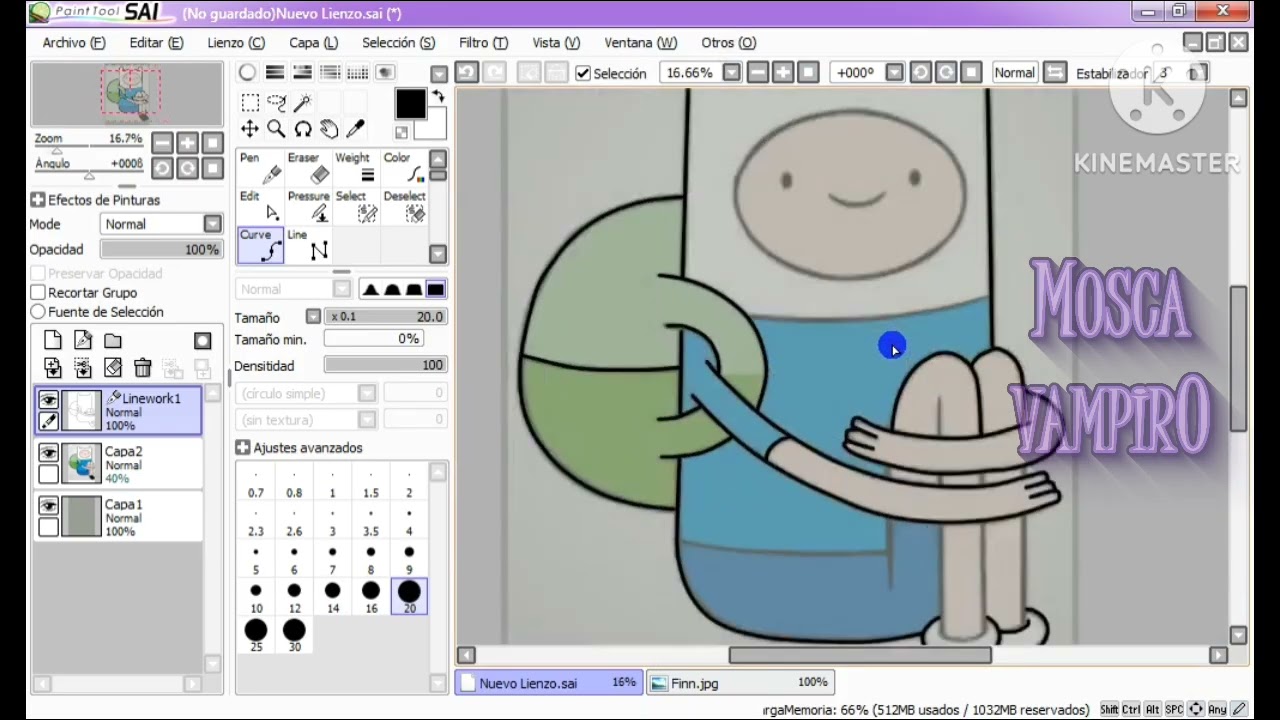Open the Filtro menu
This screenshot has height=720, width=1280.
tap(483, 43)
